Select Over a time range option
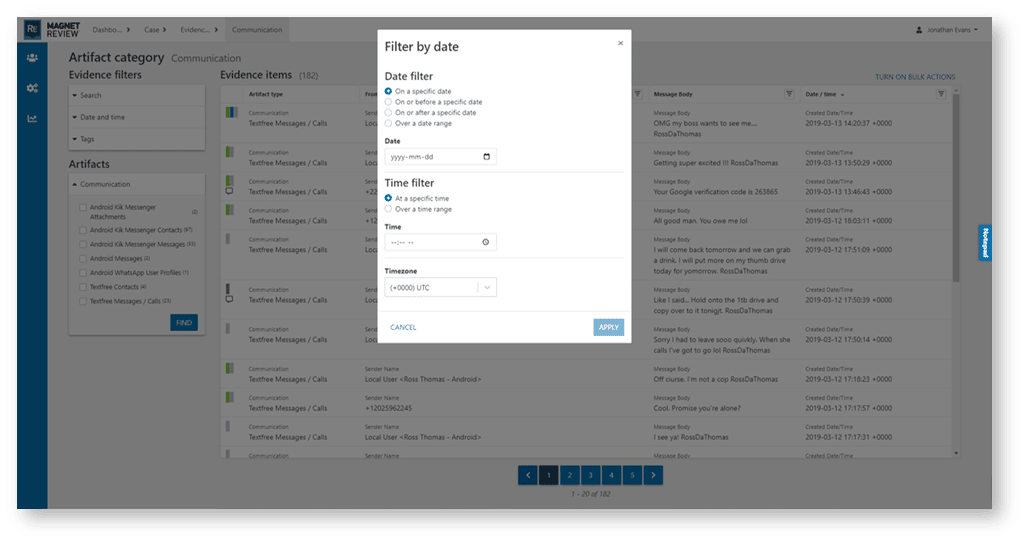This screenshot has height=543, width=1026. click(x=388, y=209)
